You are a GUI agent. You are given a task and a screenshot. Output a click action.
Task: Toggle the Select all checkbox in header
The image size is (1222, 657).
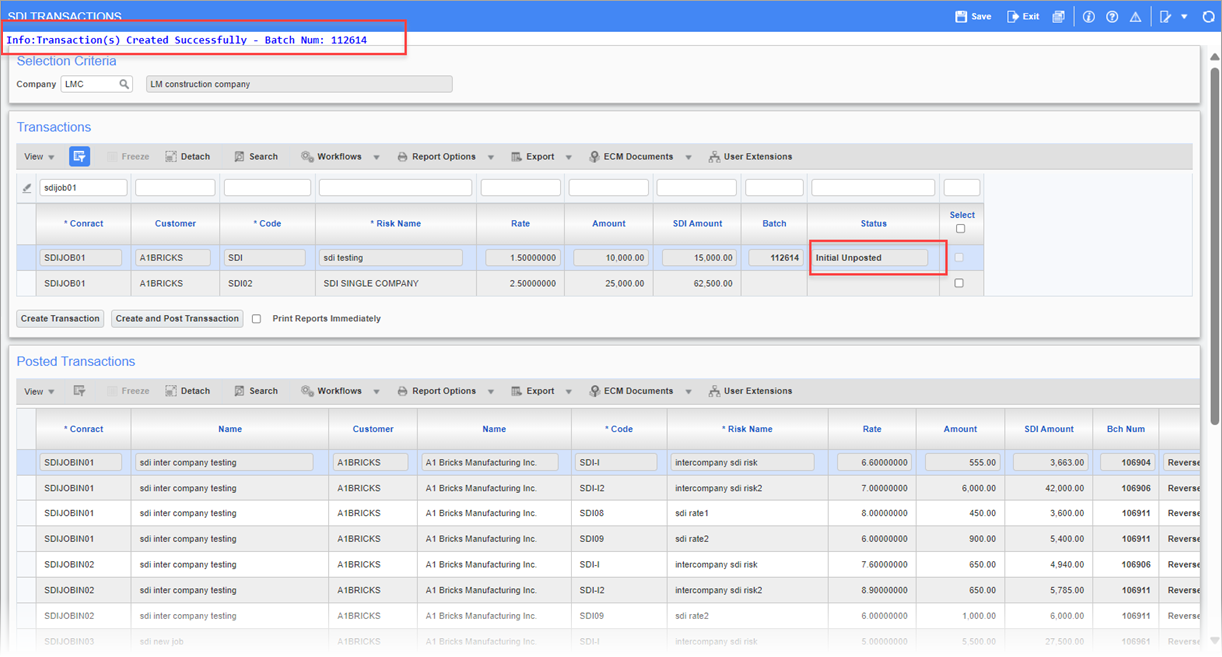pyautogui.click(x=961, y=229)
